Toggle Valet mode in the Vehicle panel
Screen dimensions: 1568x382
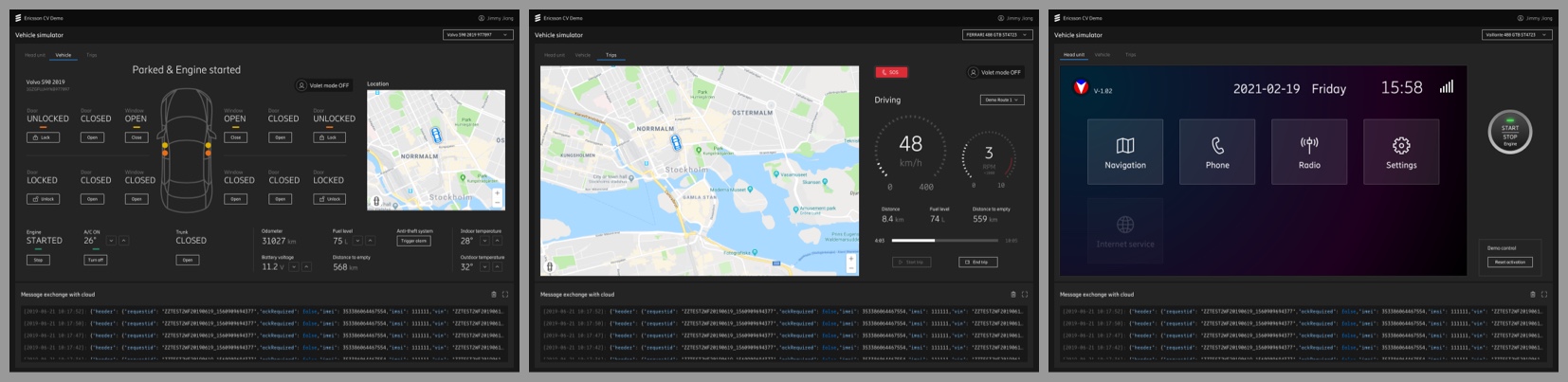click(x=323, y=85)
